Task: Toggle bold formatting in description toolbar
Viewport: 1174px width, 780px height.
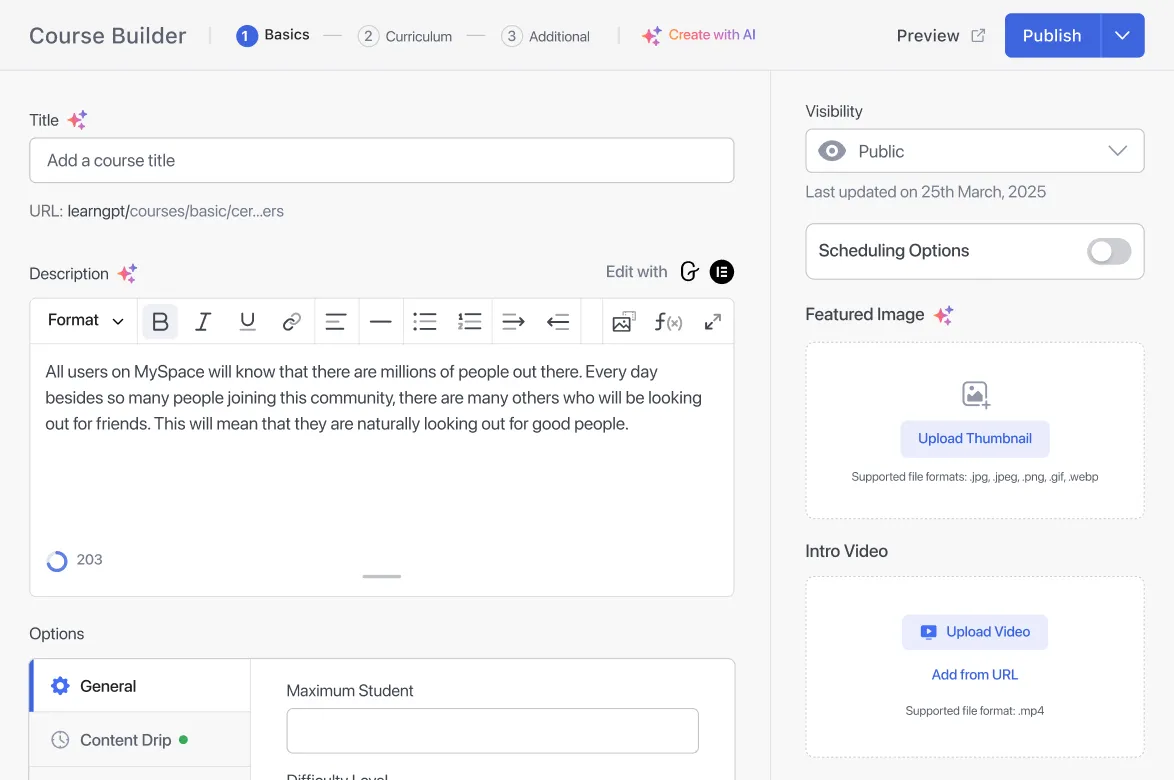Action: coord(160,322)
